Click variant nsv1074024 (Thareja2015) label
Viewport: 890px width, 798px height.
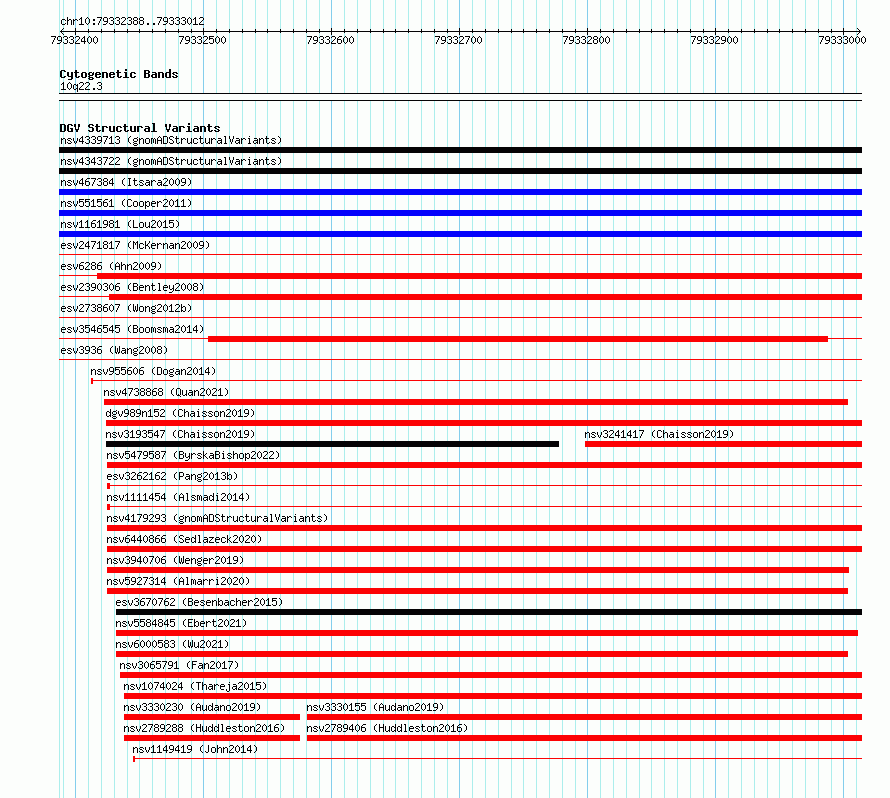point(195,686)
